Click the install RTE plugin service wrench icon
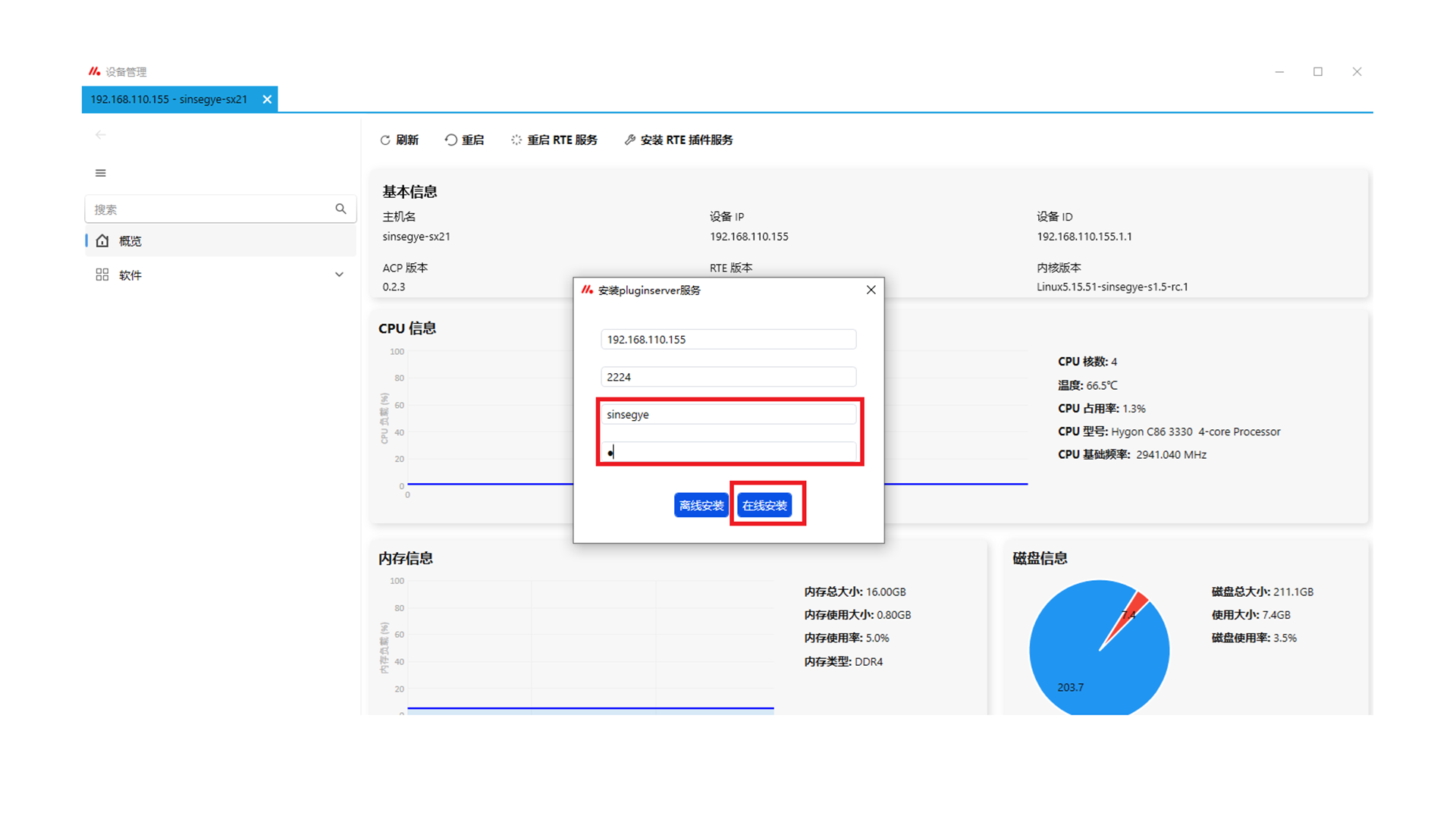Image resolution: width=1456 pixels, height=819 pixels. click(630, 140)
